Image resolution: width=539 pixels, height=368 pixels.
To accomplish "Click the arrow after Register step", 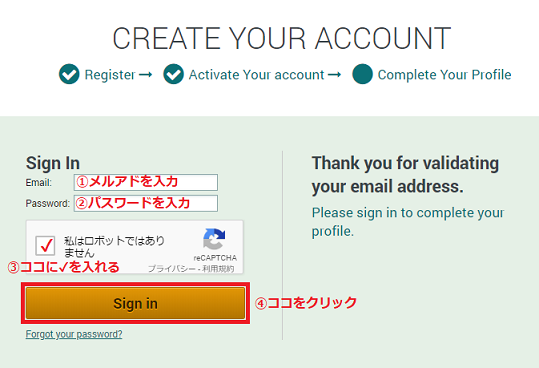I will click(145, 74).
